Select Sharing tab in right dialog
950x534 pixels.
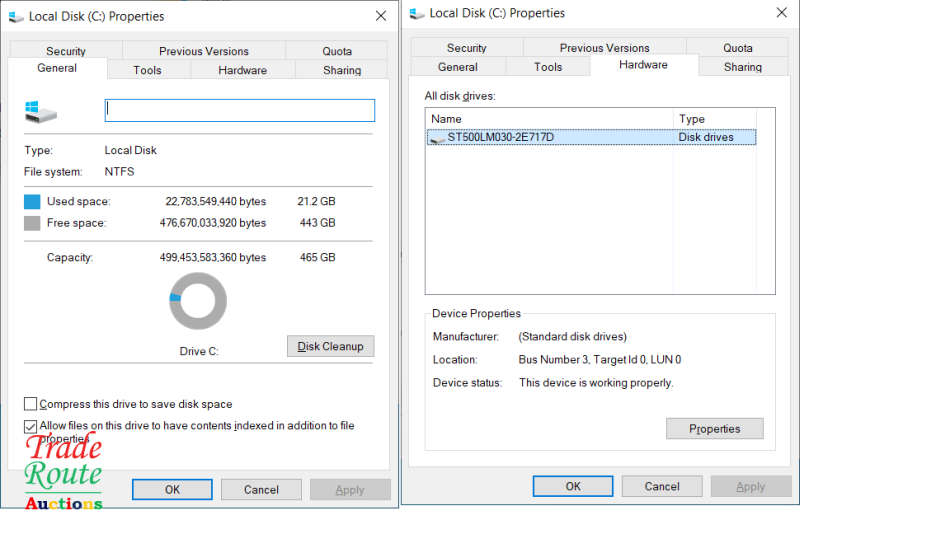743,67
